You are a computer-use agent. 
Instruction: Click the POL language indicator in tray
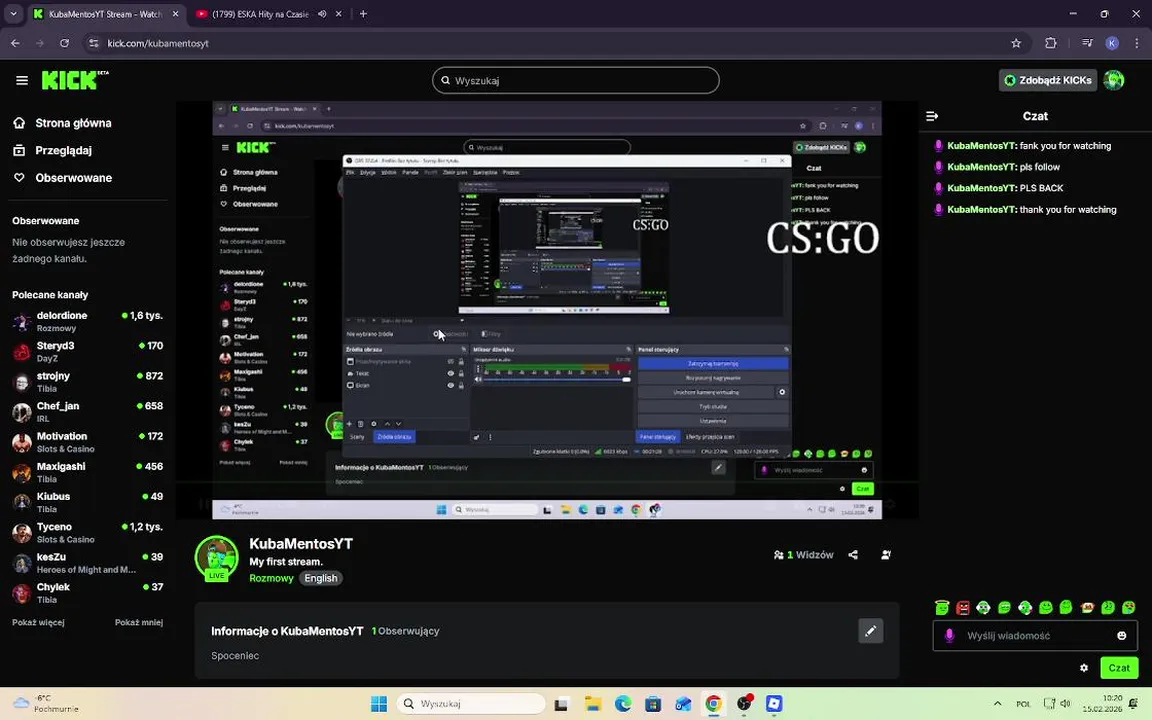click(1023, 704)
